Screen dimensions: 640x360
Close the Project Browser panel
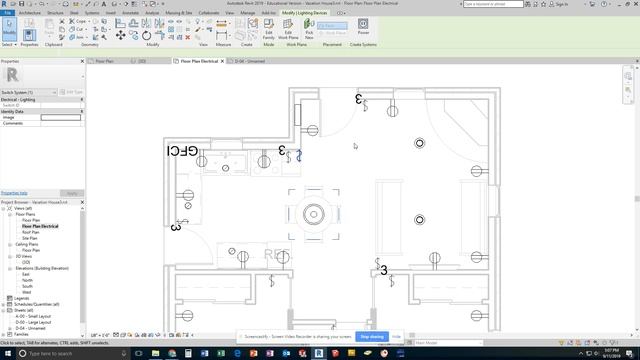tap(82, 202)
